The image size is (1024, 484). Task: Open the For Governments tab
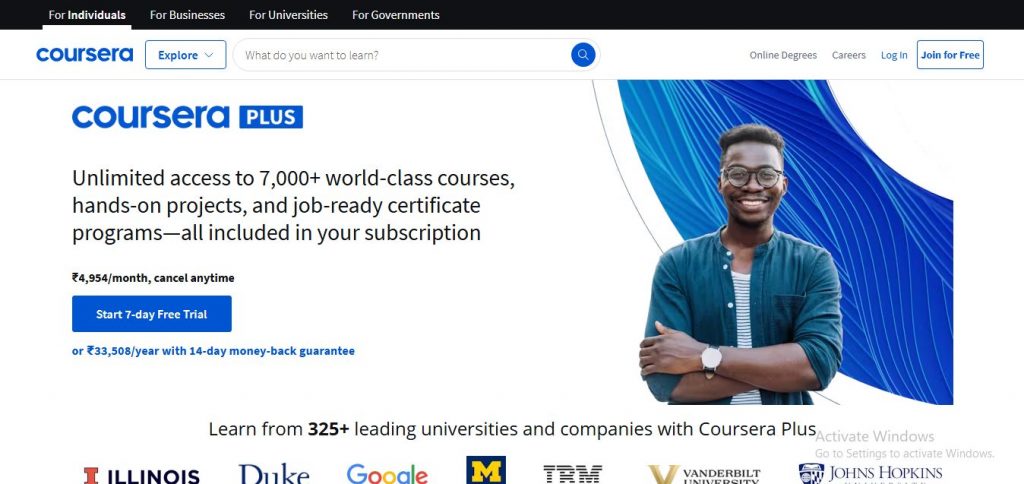[x=396, y=14]
